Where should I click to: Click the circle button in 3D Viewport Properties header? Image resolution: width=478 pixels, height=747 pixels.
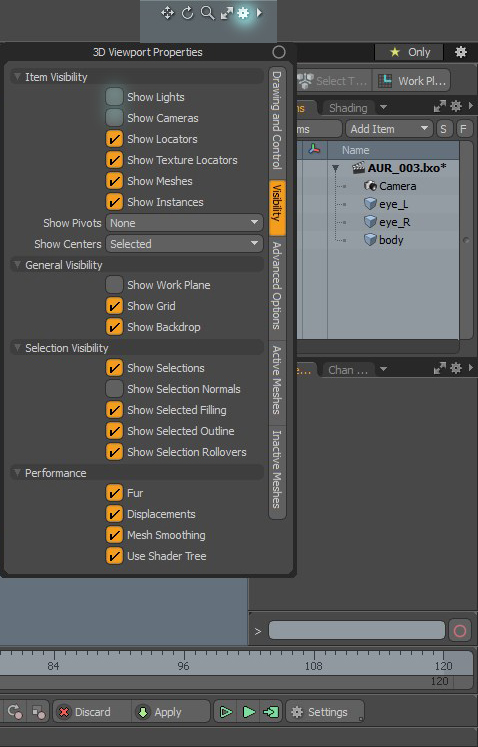(279, 52)
